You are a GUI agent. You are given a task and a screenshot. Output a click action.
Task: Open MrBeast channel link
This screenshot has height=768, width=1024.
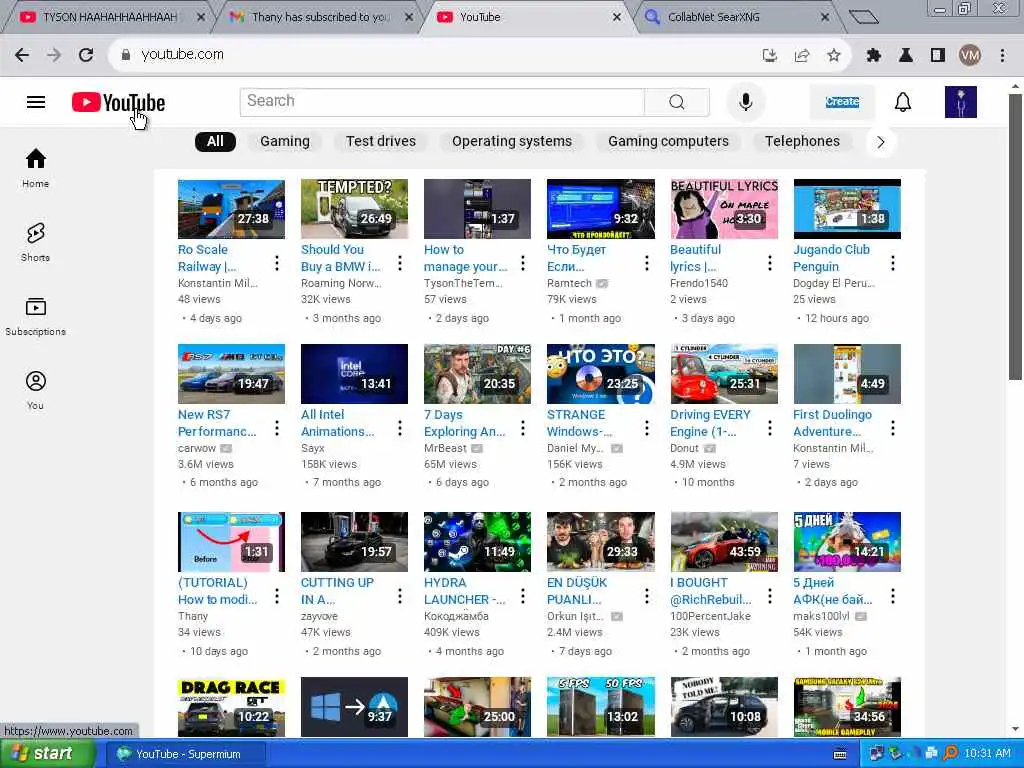tap(445, 449)
